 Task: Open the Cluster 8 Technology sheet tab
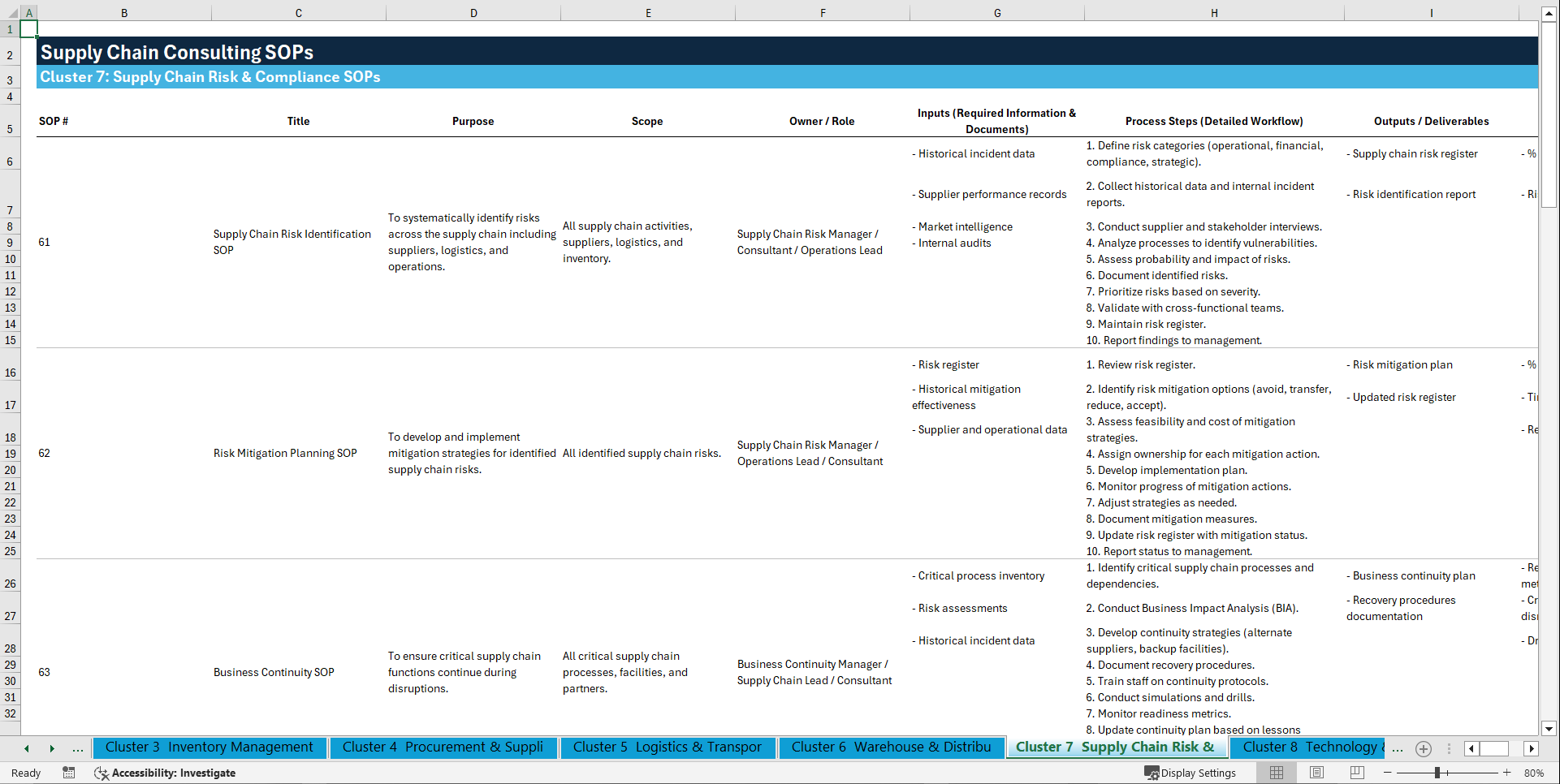[1307, 747]
